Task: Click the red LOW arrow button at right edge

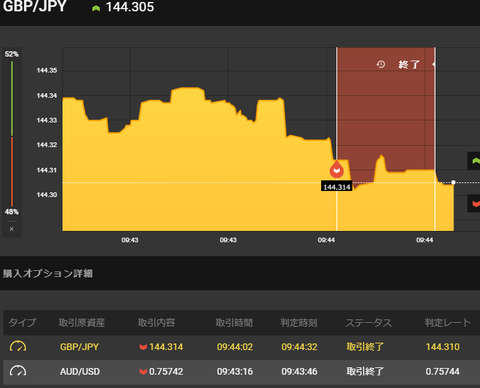Action: click(474, 203)
